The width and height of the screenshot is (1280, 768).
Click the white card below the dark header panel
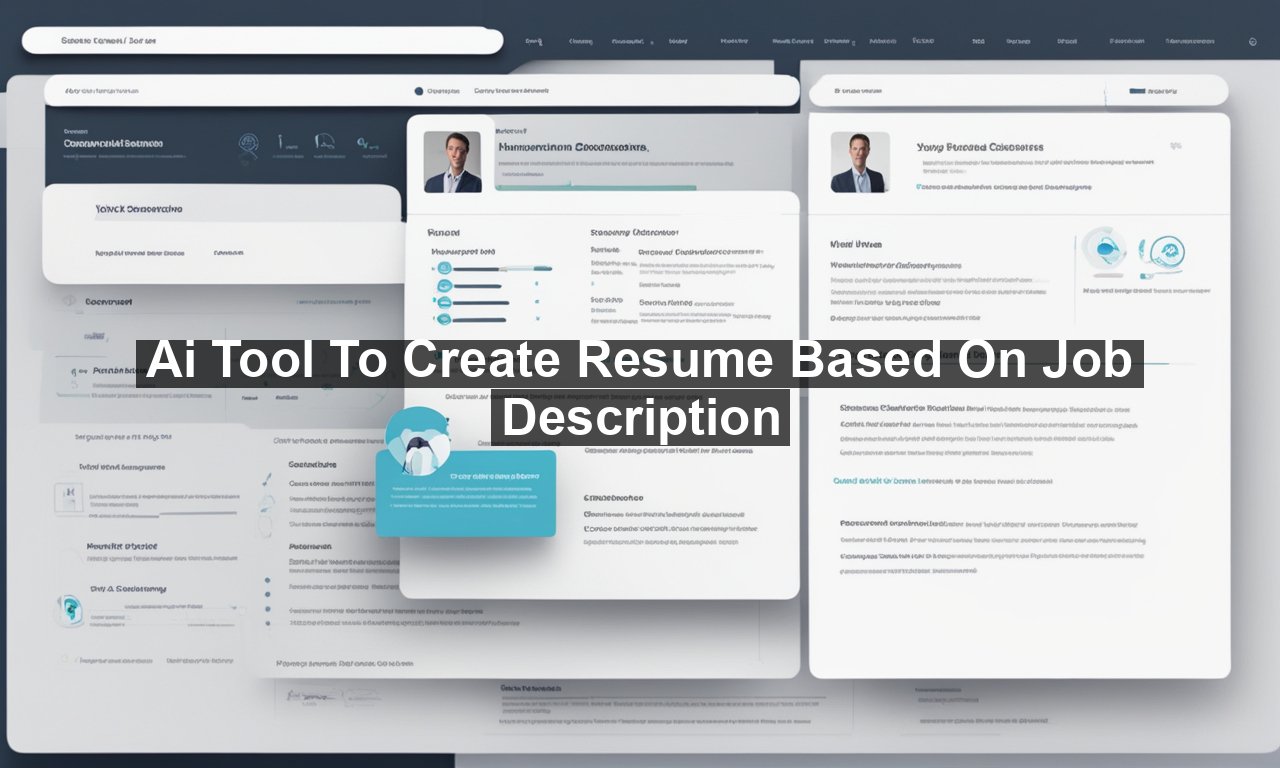pos(222,234)
